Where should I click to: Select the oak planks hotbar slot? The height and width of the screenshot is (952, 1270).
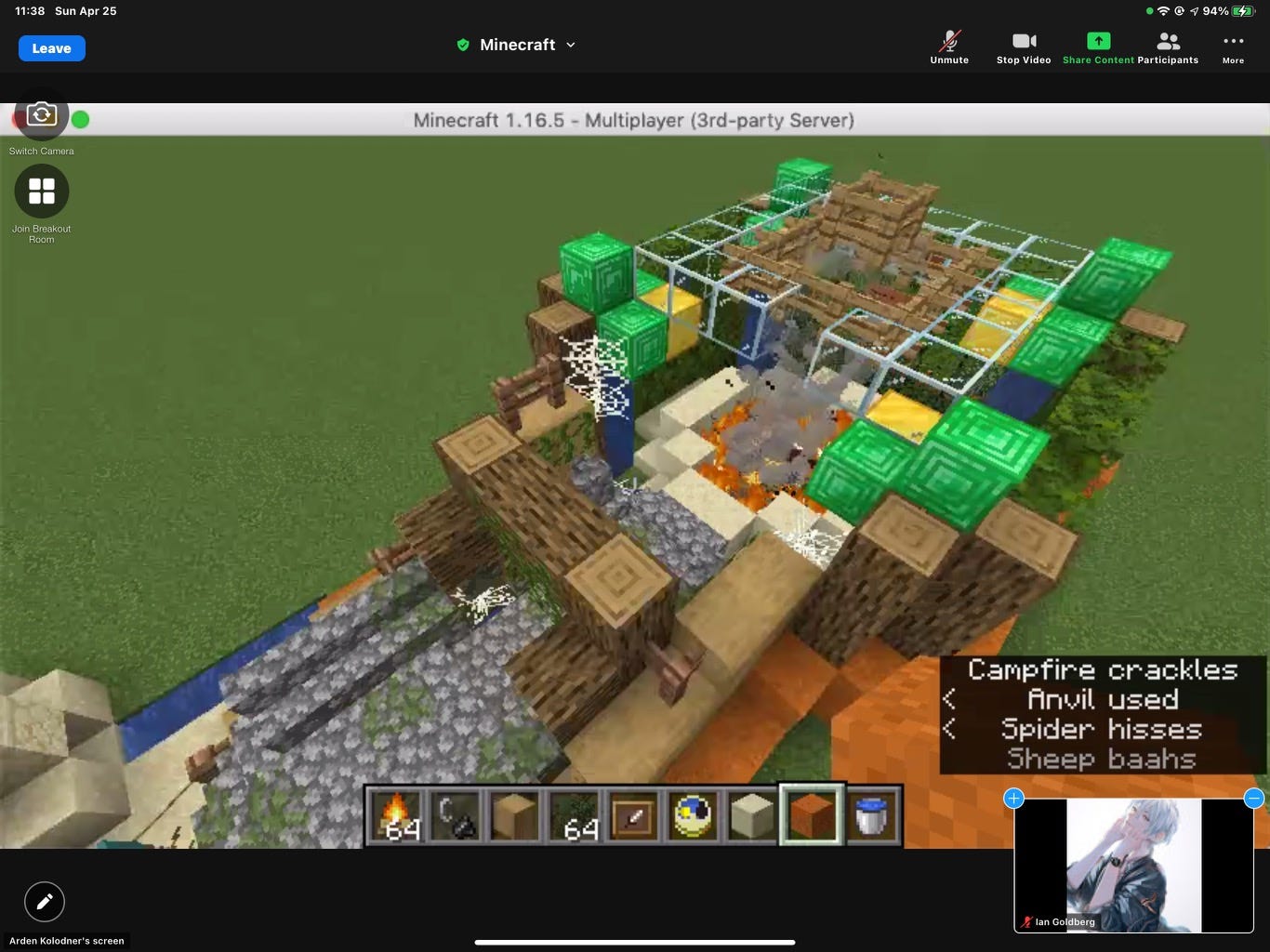[x=514, y=816]
